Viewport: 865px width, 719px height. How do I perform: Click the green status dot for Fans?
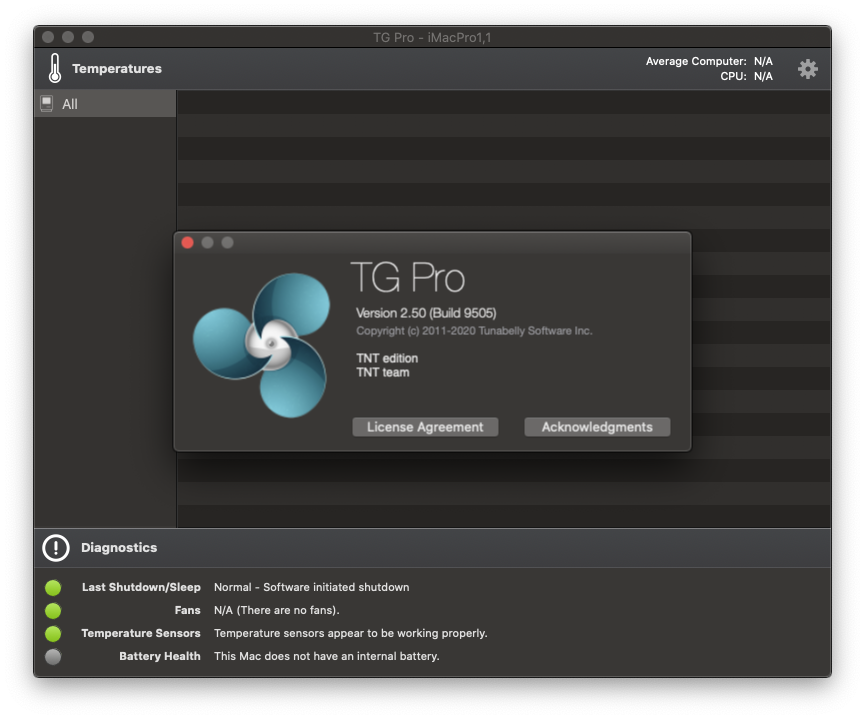[x=53, y=611]
